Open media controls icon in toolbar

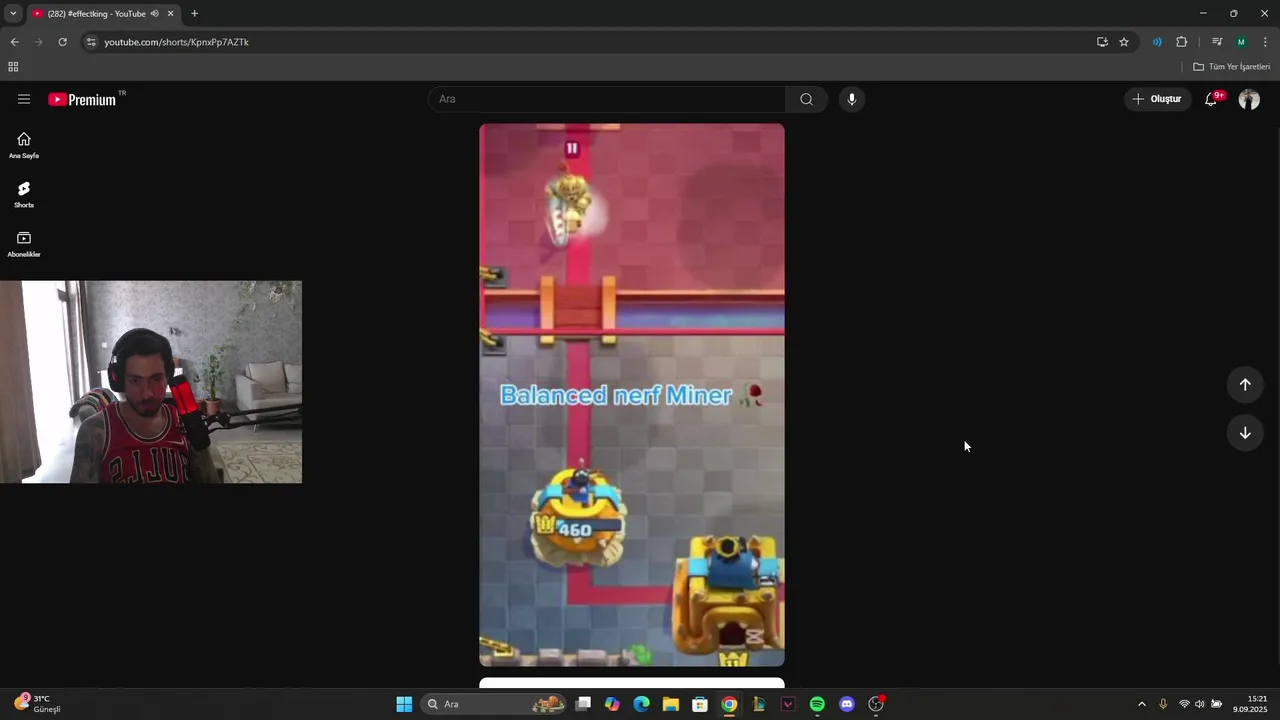pyautogui.click(x=1217, y=42)
